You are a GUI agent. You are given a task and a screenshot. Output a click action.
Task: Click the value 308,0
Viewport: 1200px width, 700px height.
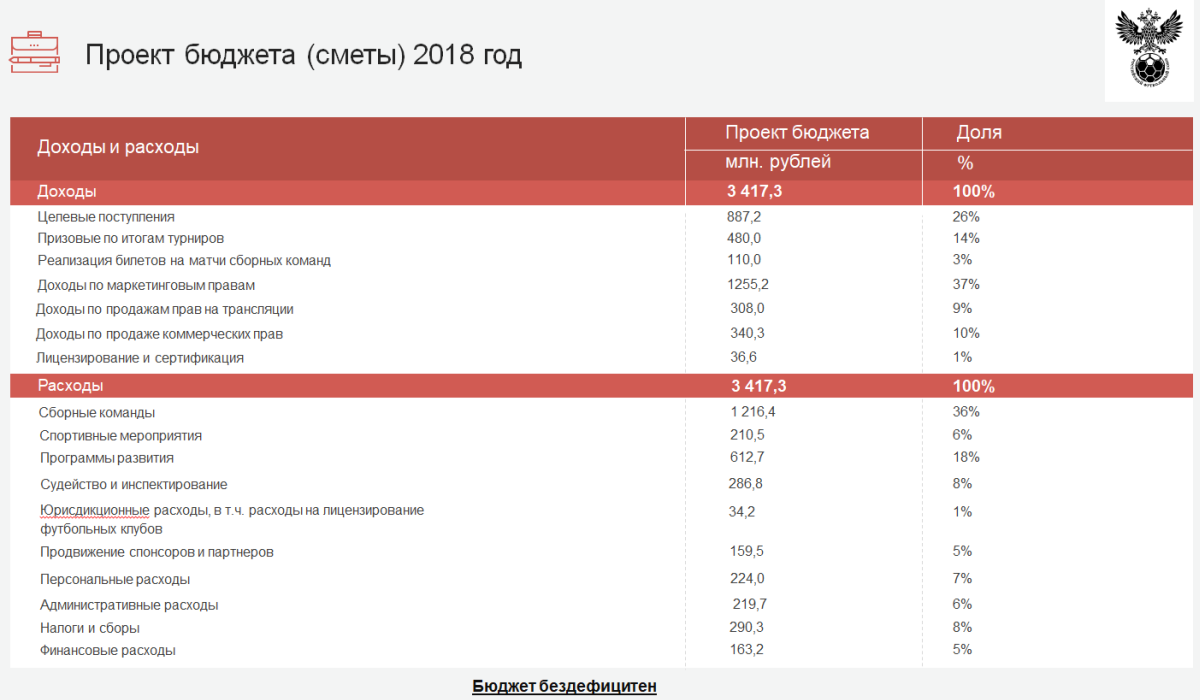(747, 309)
